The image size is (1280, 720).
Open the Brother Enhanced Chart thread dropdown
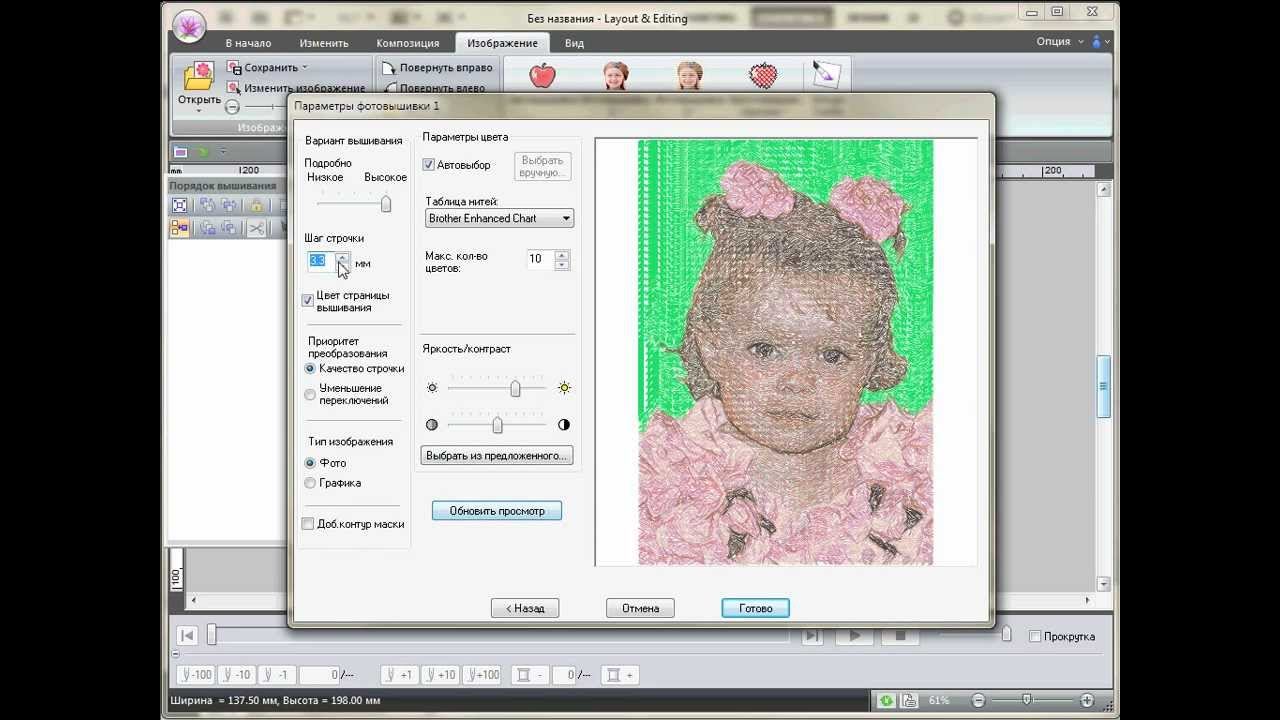pyautogui.click(x=500, y=218)
